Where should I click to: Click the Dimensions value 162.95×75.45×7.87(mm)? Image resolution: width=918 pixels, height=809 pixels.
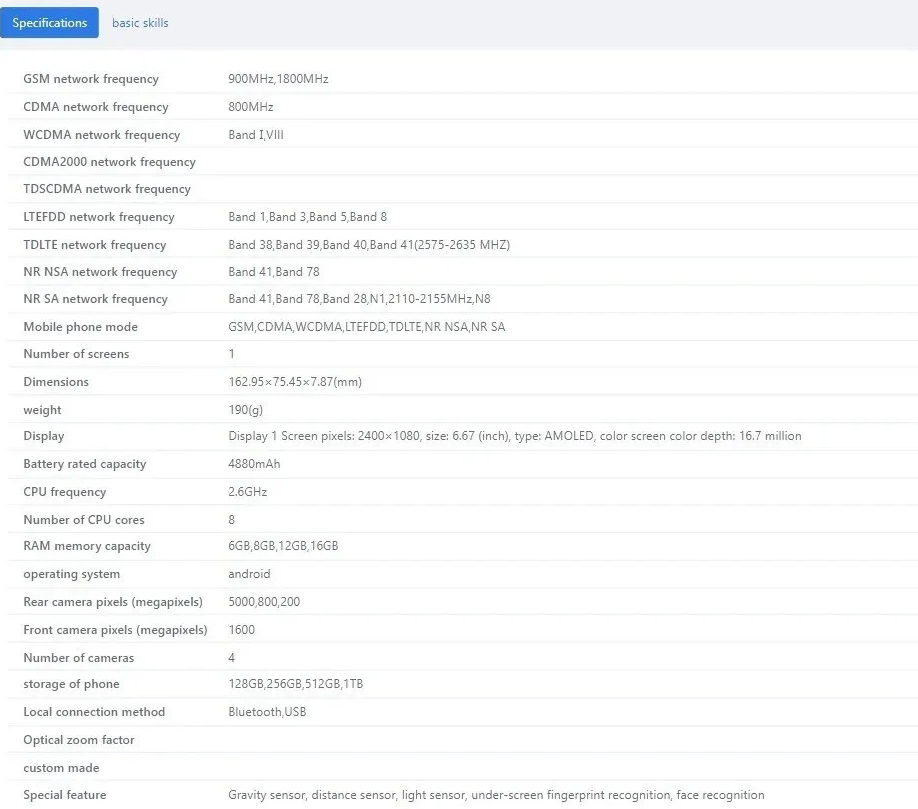pos(295,382)
